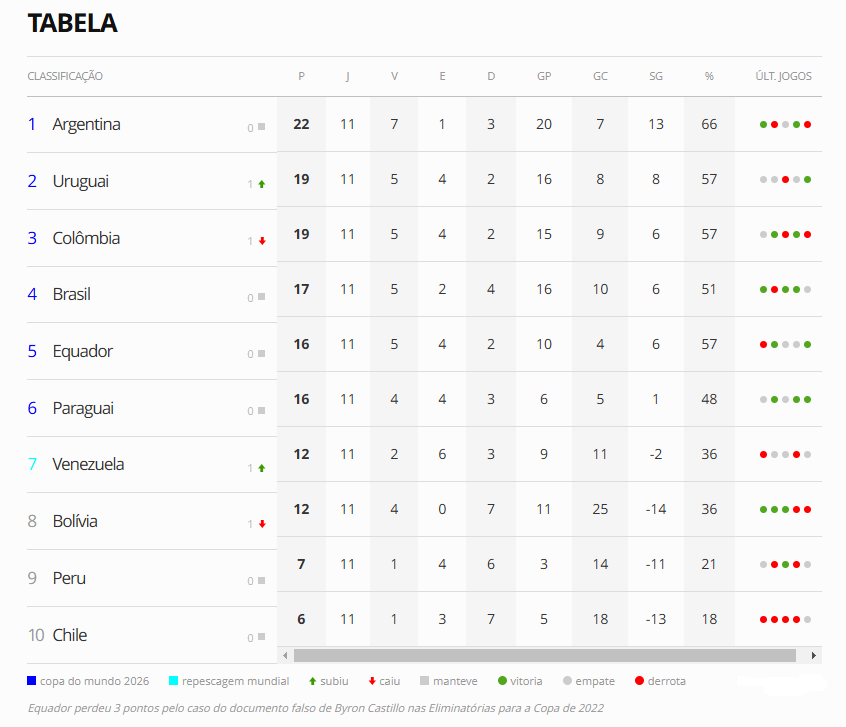Screen dimensions: 846x727
Task: Click the scrollbar left arrow
Action: pyautogui.click(x=285, y=655)
